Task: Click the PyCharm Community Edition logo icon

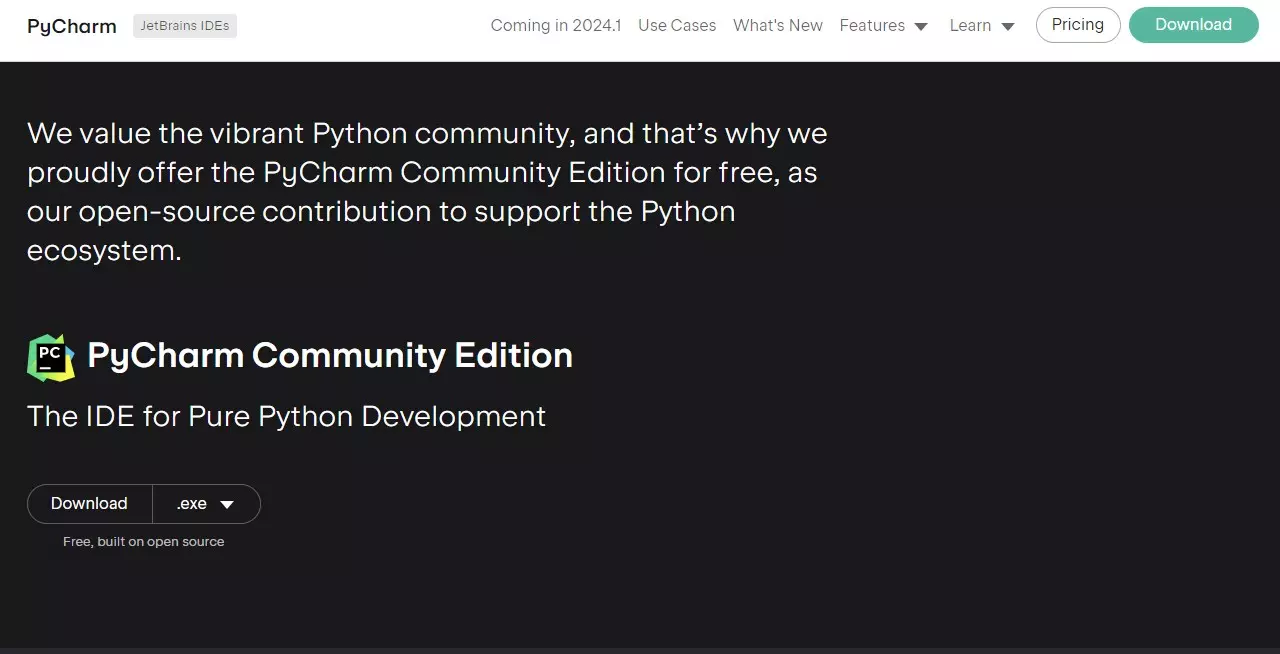Action: point(51,357)
